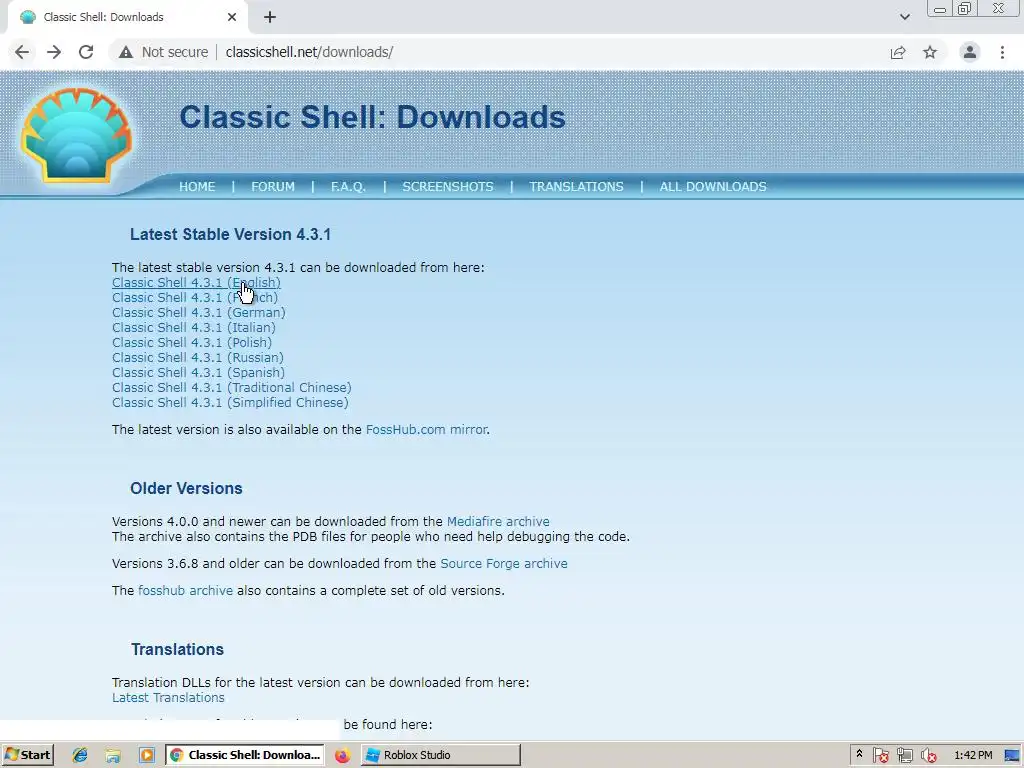Image resolution: width=1024 pixels, height=768 pixels.
Task: Click the Older Versions heading
Action: 186,488
